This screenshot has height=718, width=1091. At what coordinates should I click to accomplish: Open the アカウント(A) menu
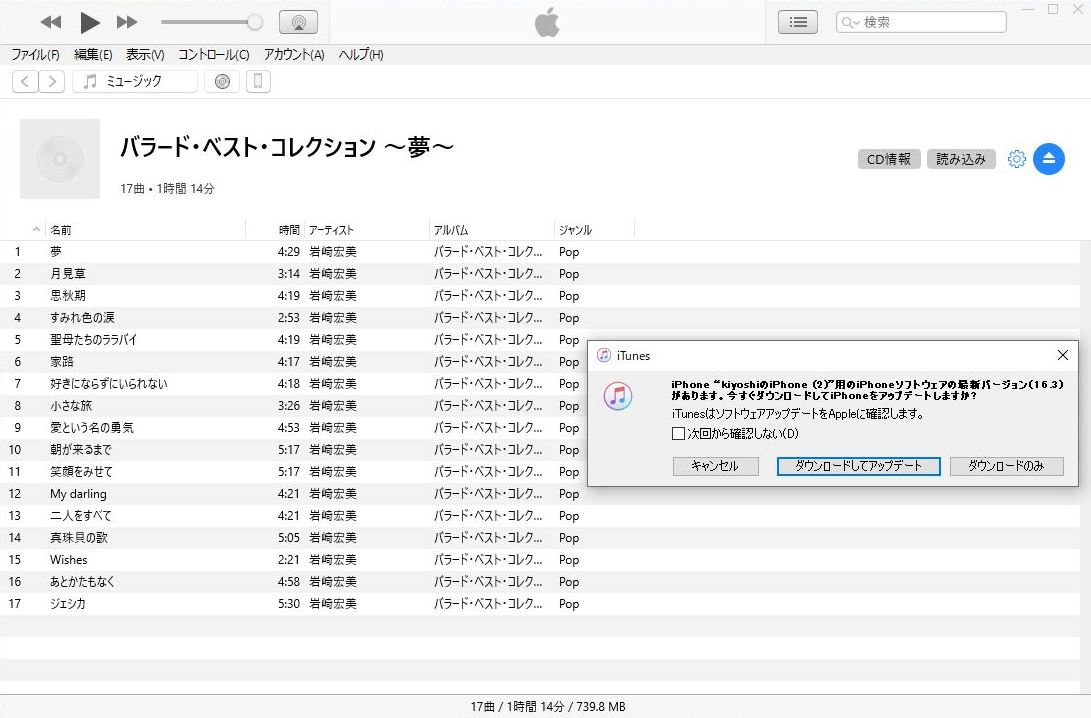tap(294, 54)
